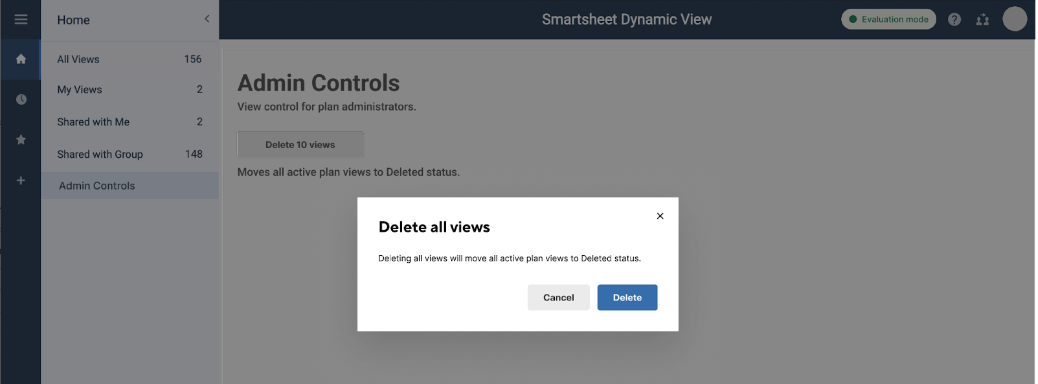
Task: Click the Home panel title
Action: coord(73,20)
